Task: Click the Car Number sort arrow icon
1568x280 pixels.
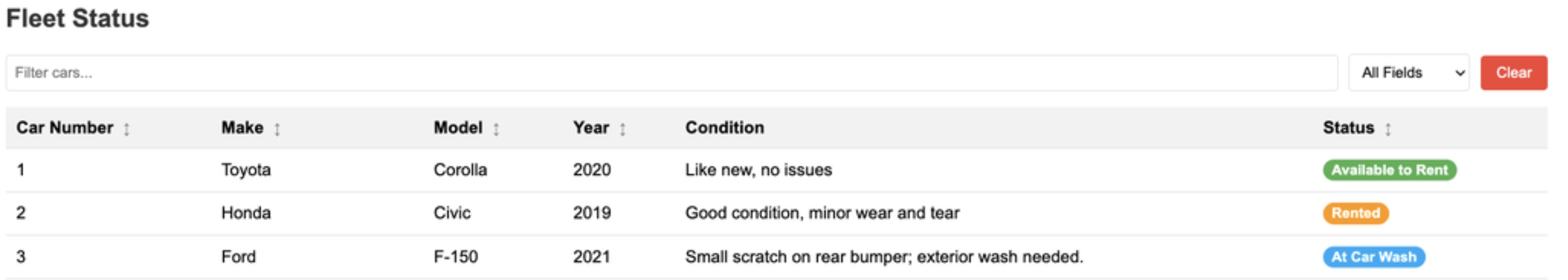Action: [127, 129]
